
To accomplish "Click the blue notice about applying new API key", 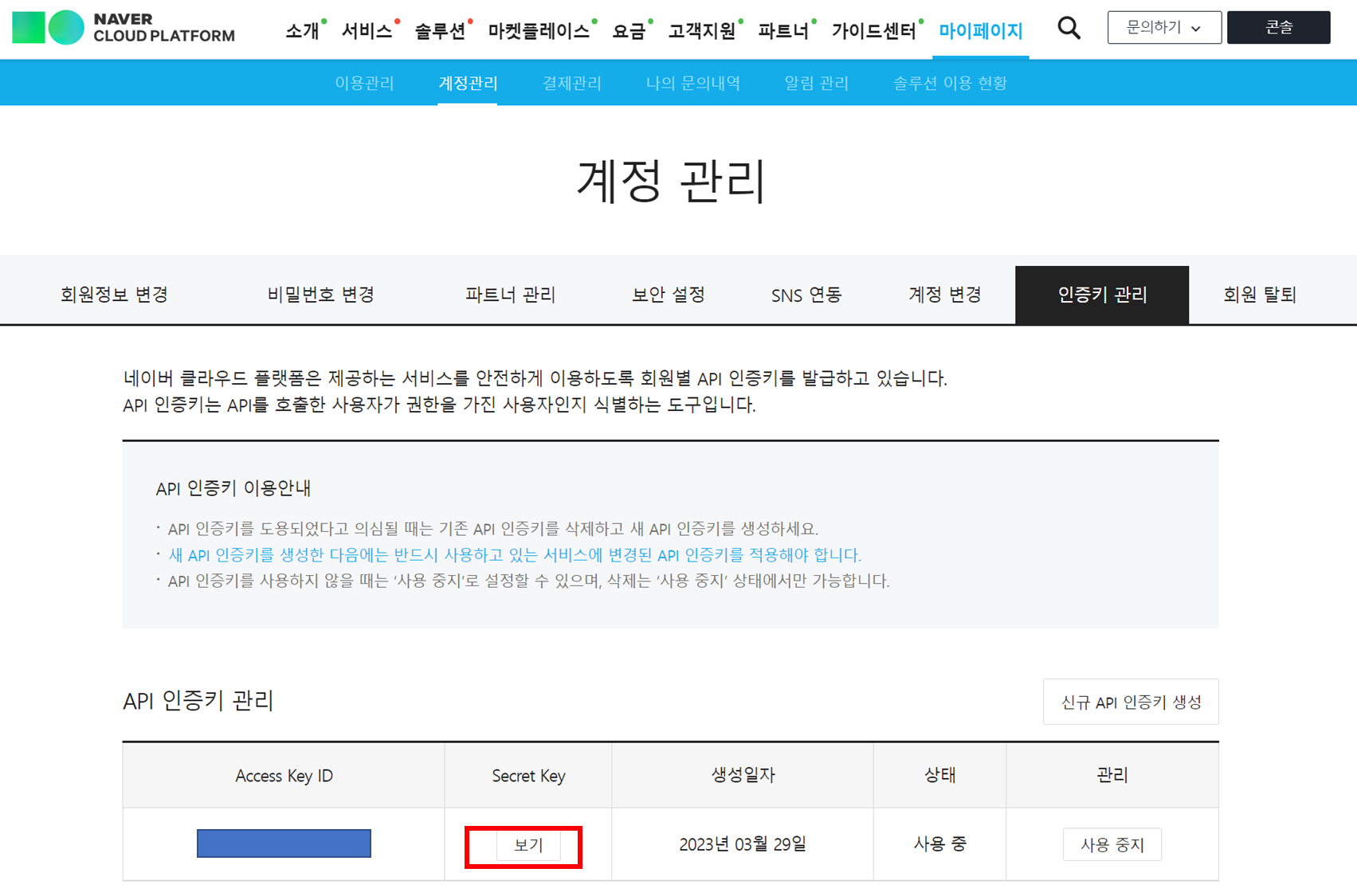I will click(515, 555).
